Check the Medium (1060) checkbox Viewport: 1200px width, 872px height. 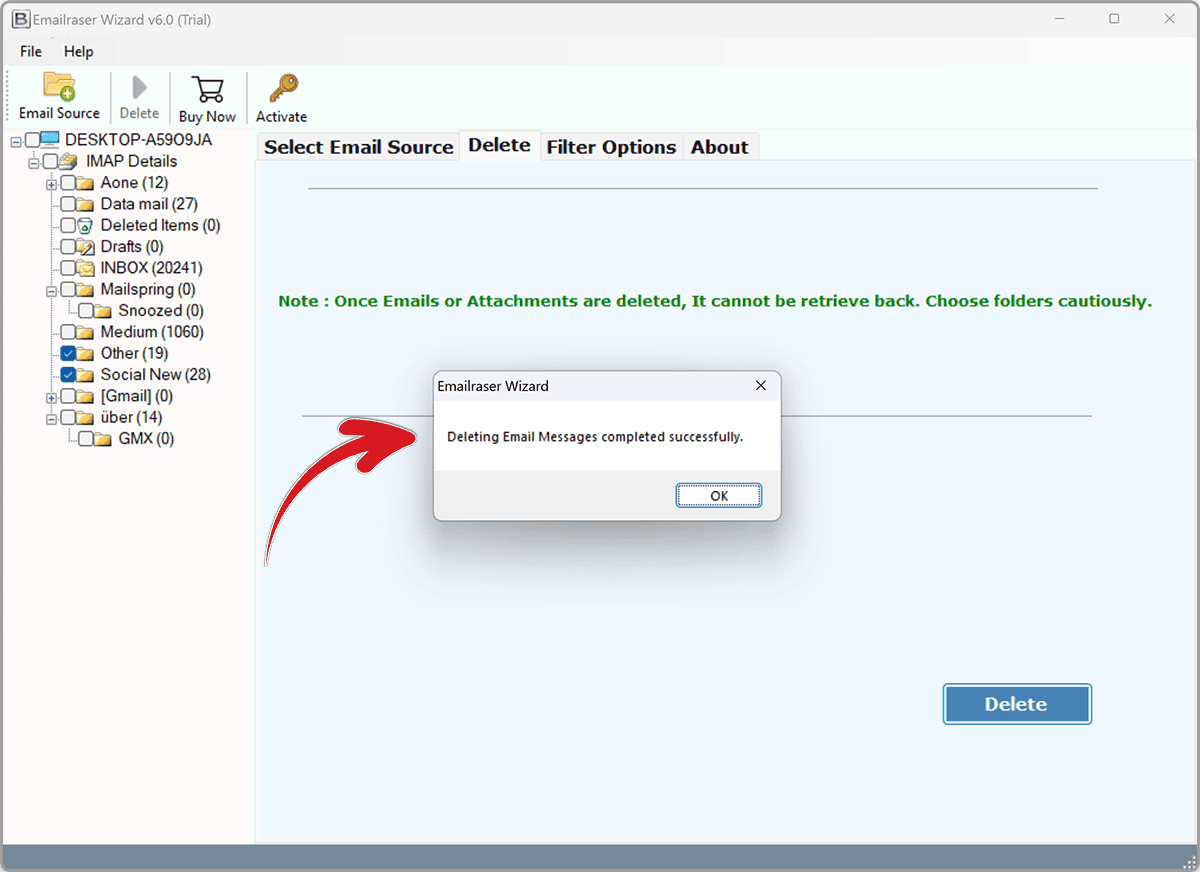67,332
